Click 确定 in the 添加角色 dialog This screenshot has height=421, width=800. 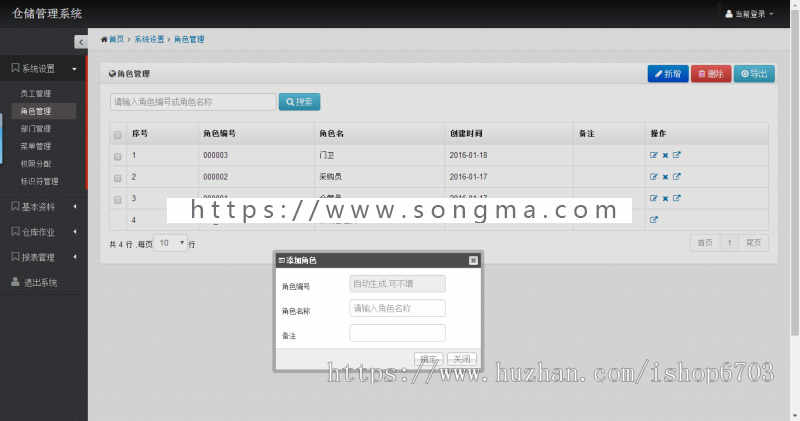click(429, 359)
